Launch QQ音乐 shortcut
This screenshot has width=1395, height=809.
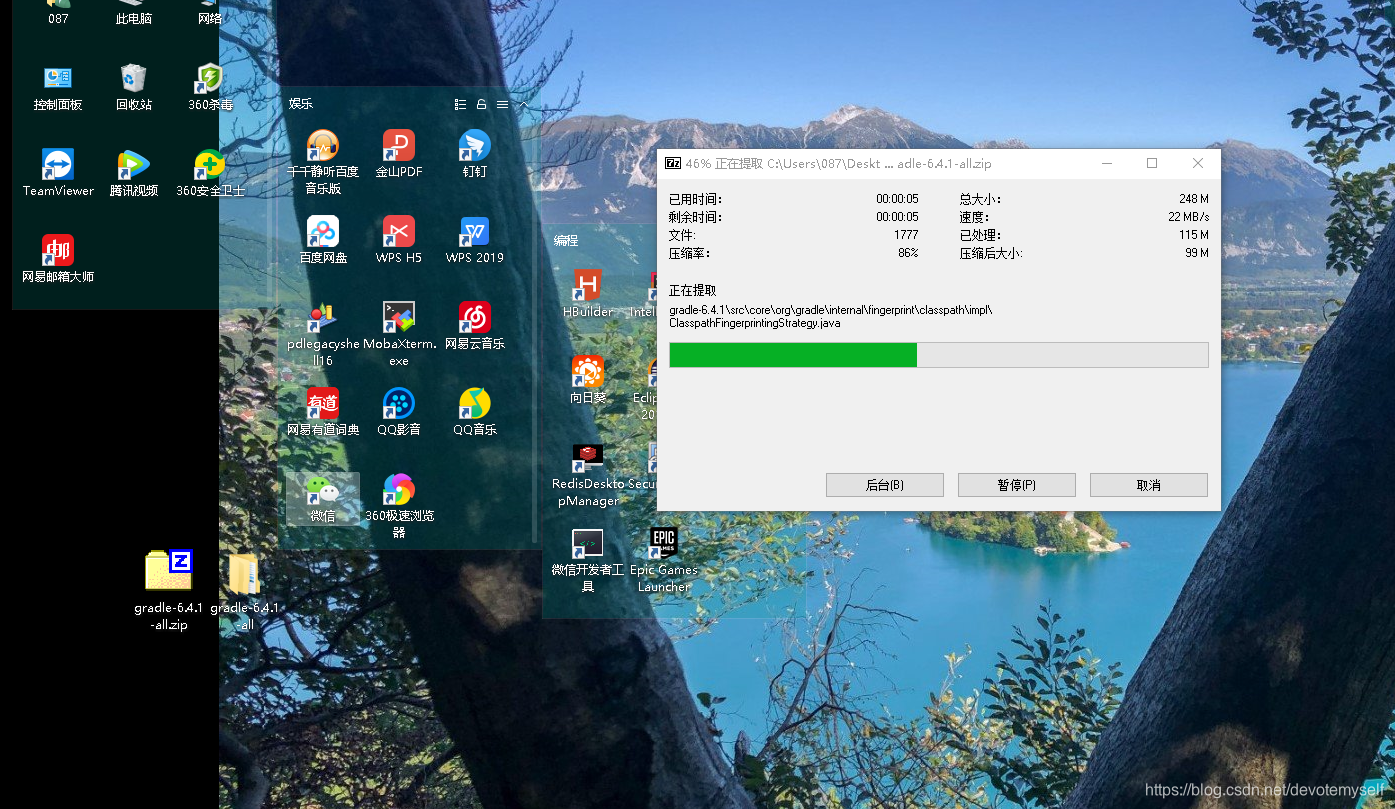coord(475,412)
